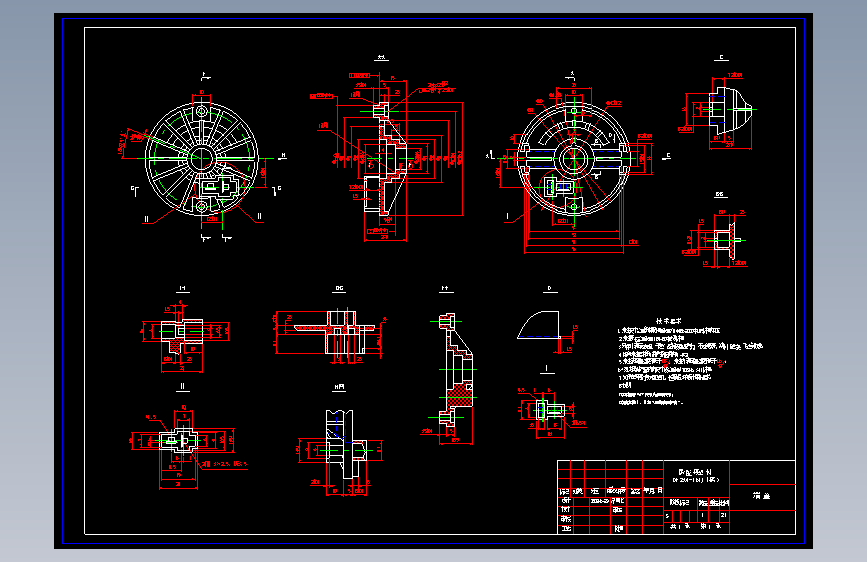Select the left circular ribbed front view
Image resolution: width=867 pixels, height=562 pixels.
click(x=202, y=159)
